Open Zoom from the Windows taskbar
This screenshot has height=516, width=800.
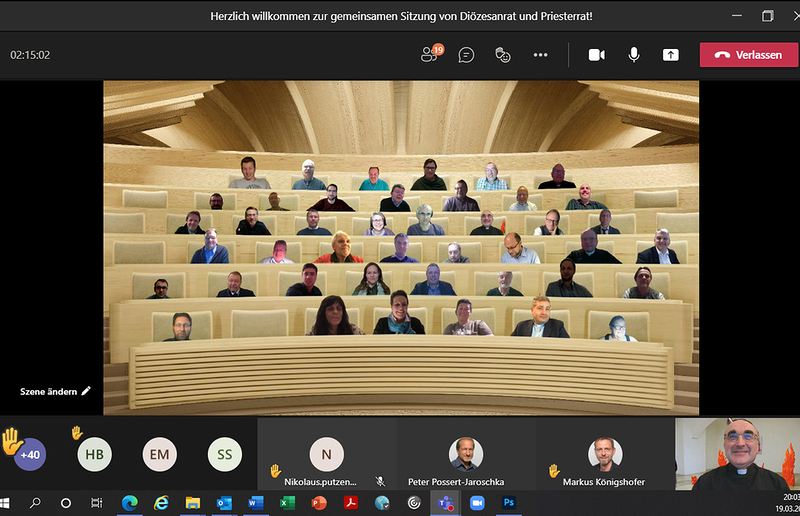pos(477,502)
